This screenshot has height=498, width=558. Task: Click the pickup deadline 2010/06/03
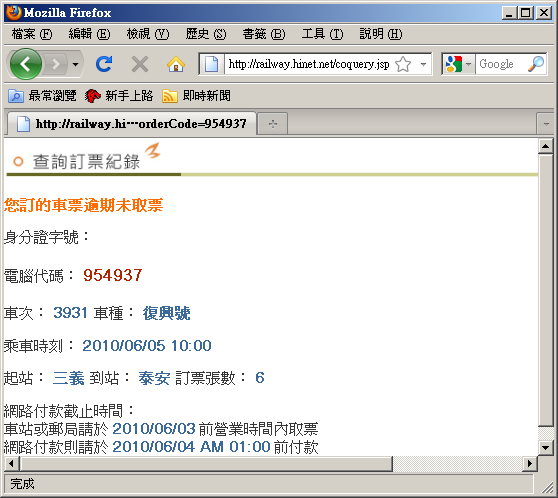[x=154, y=429]
